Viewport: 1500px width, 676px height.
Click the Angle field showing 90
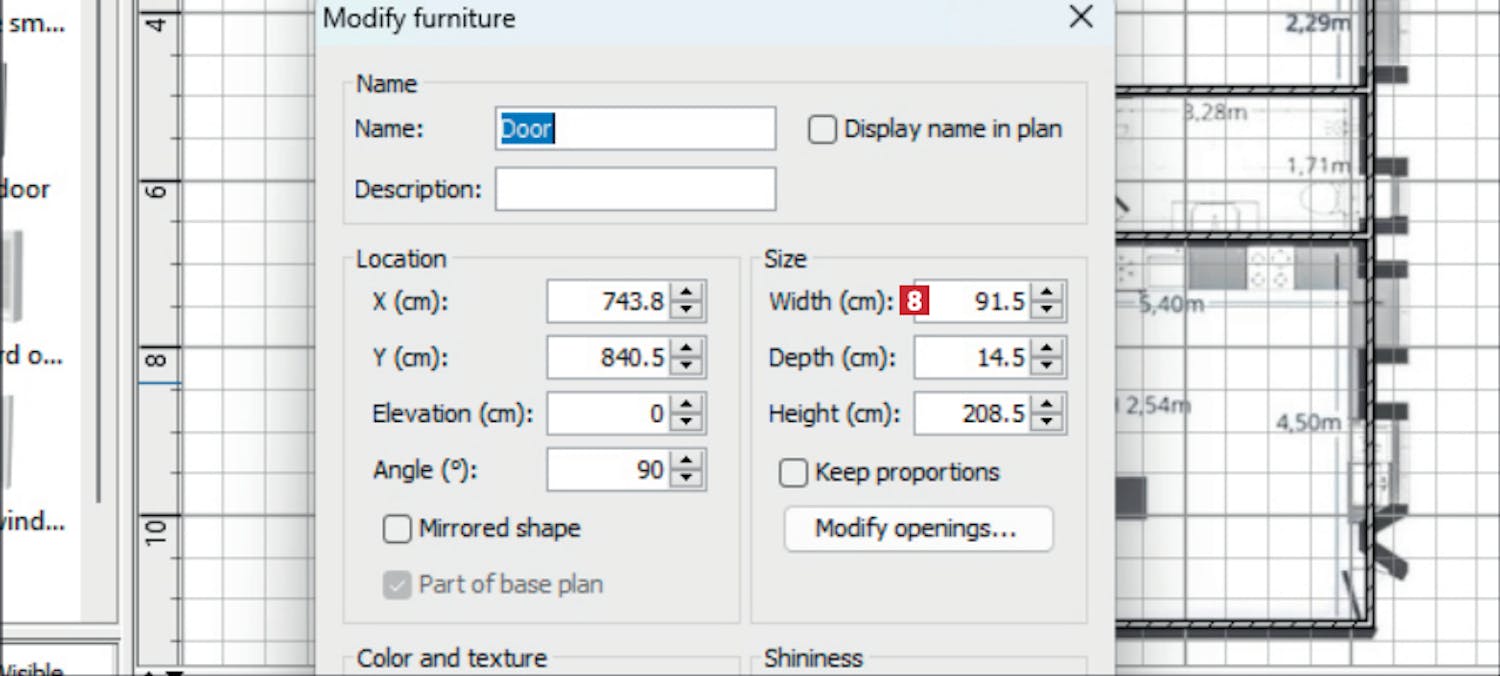[608, 470]
